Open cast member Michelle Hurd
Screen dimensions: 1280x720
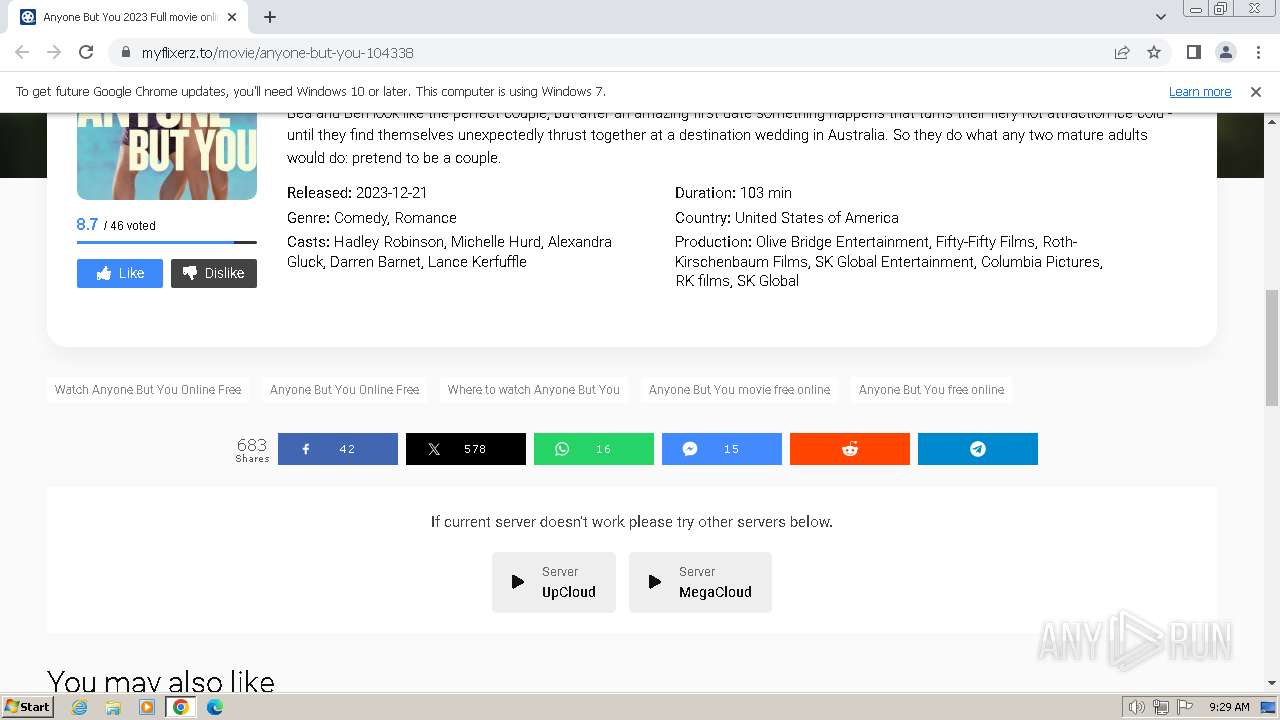click(x=495, y=242)
